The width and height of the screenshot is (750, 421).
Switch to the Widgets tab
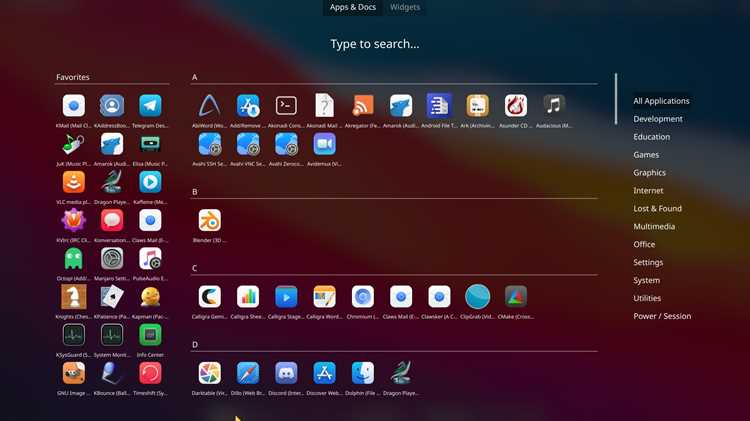click(x=405, y=7)
